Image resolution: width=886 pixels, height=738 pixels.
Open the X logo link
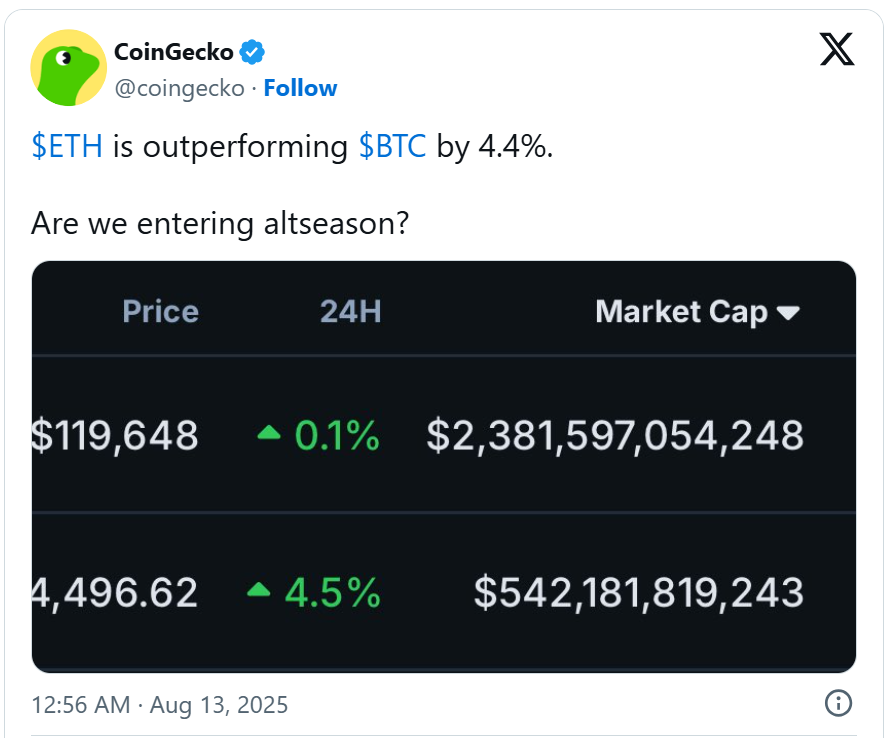click(837, 50)
